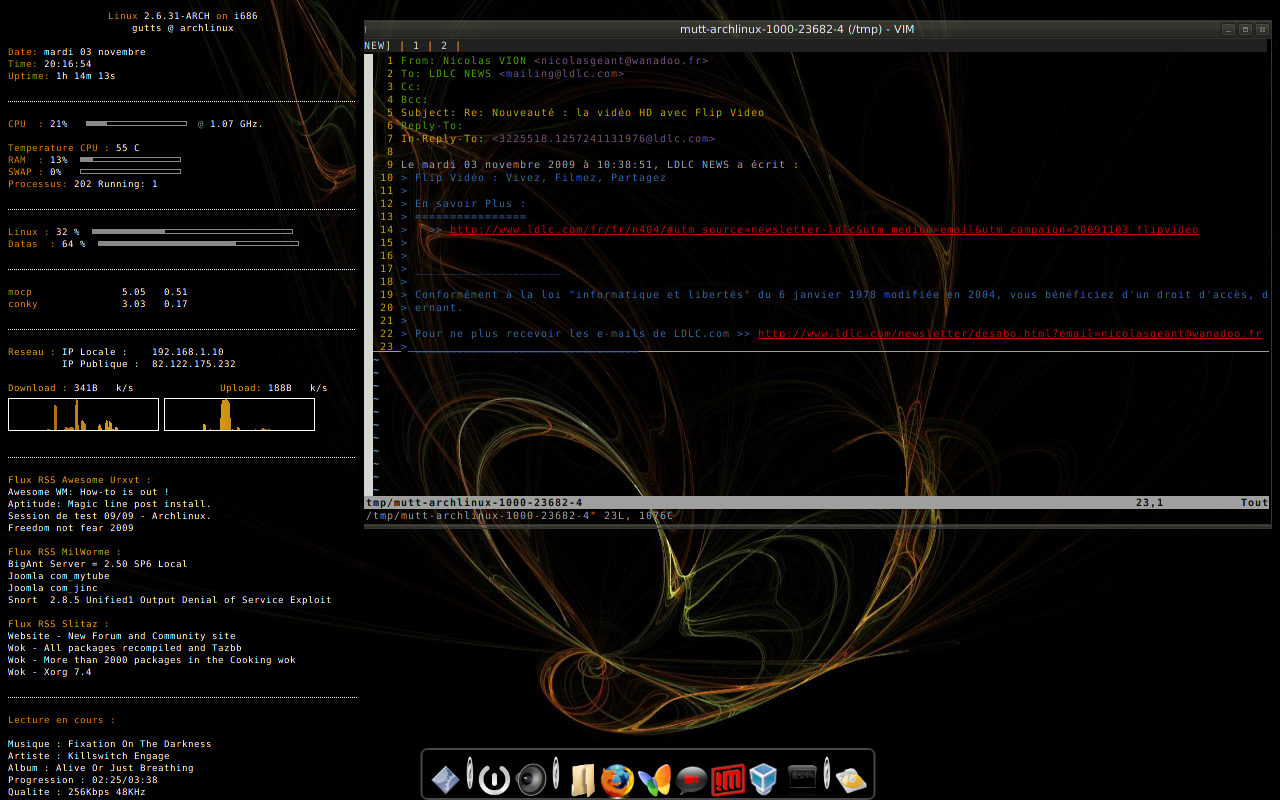Open the settings icon in the dock
Screen dimensions: 1280x800
point(446,779)
